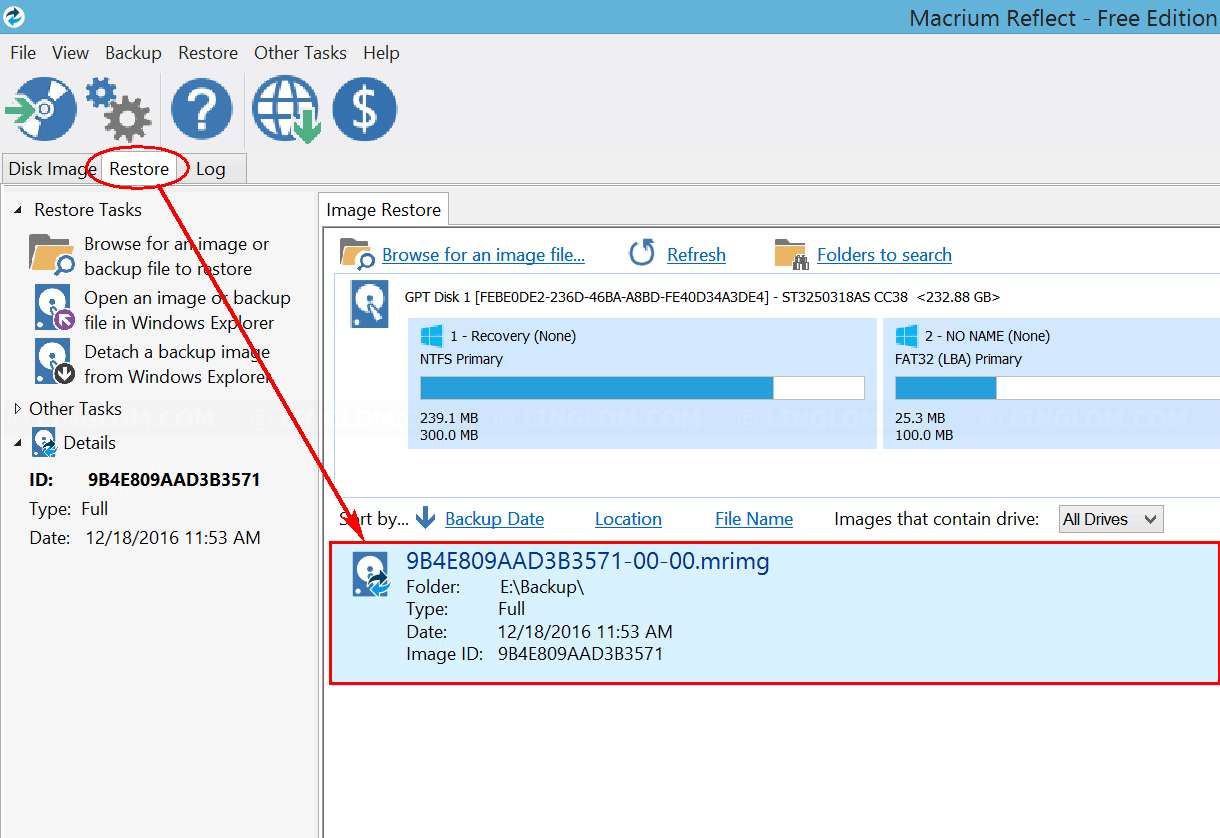The image size is (1220, 838).
Task: Sort images by Backup Date
Action: [x=494, y=519]
